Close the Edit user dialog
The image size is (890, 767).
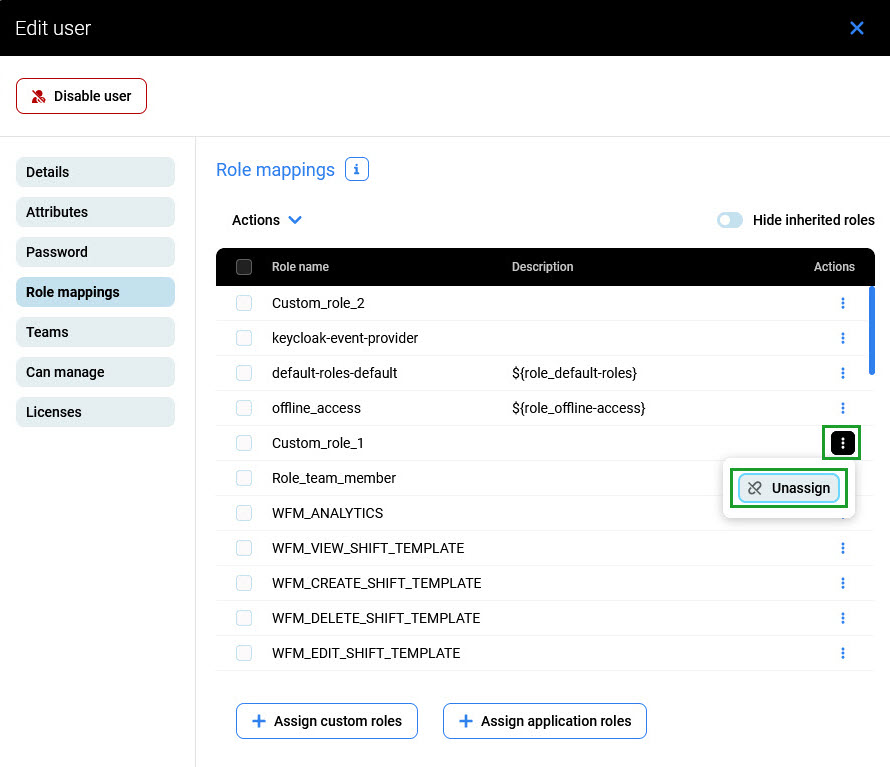click(x=856, y=28)
